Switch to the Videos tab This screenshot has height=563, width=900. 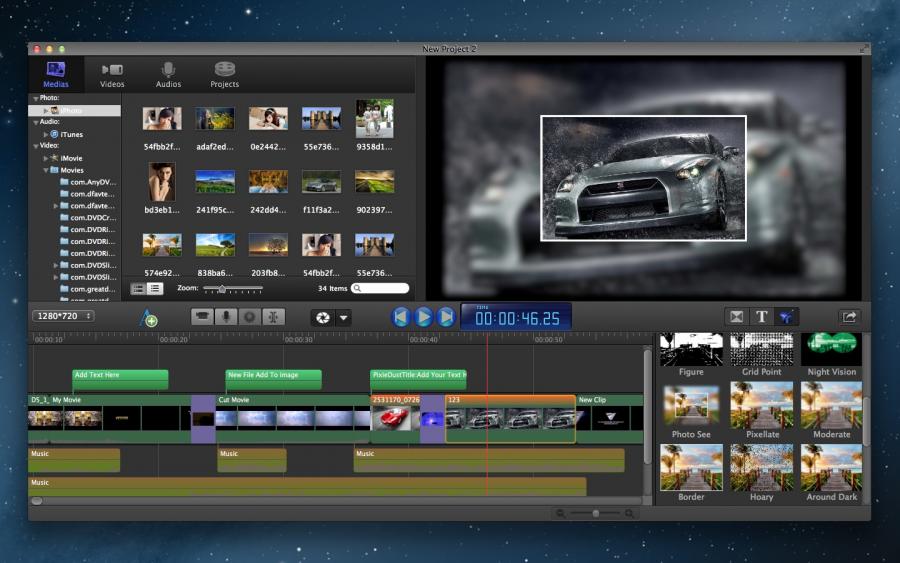click(x=112, y=75)
